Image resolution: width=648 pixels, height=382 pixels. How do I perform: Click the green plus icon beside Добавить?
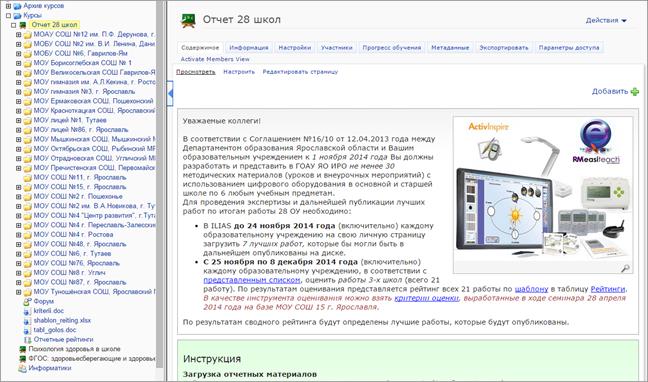pos(635,91)
